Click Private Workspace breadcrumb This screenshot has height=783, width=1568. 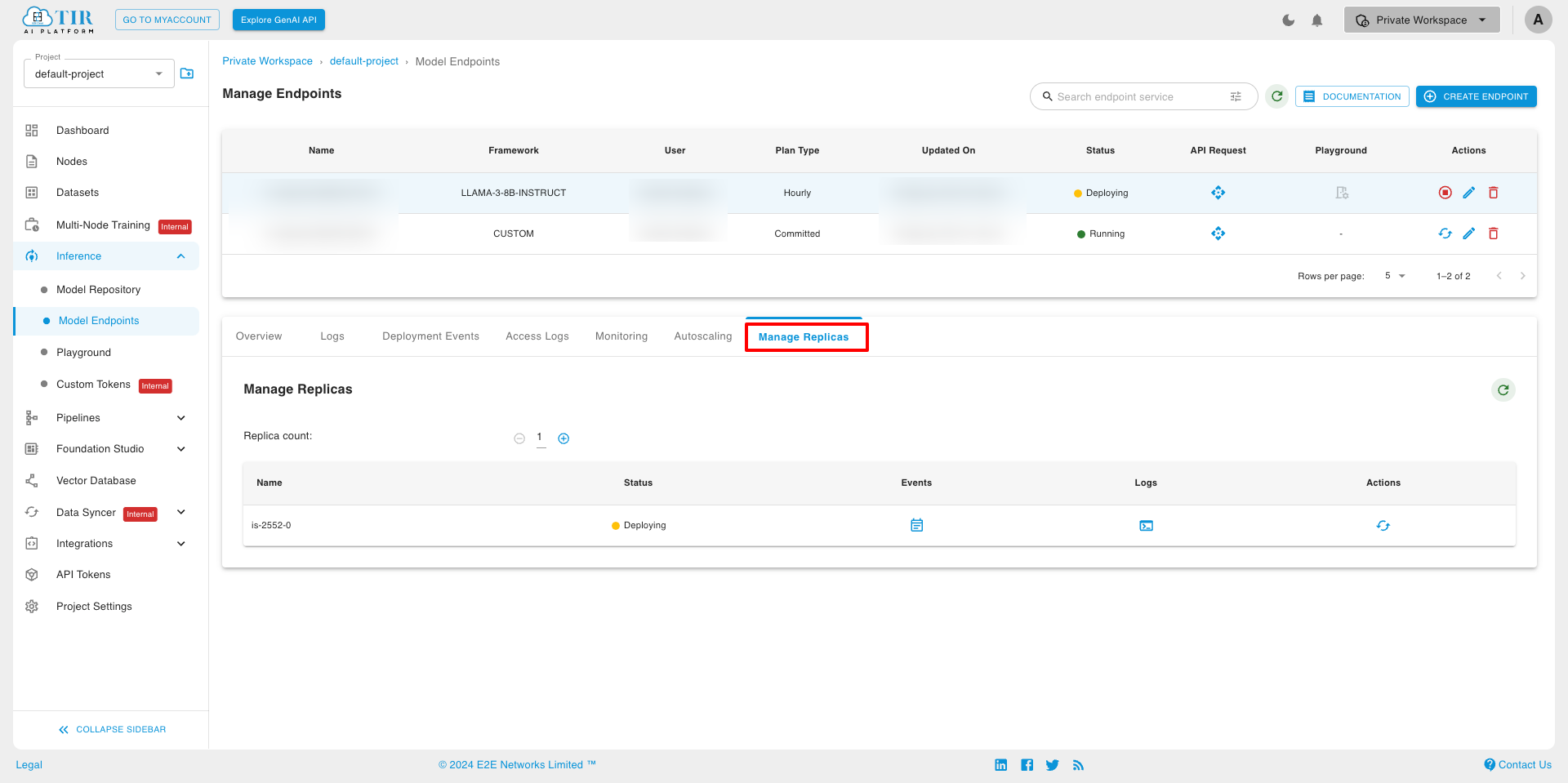click(x=267, y=61)
